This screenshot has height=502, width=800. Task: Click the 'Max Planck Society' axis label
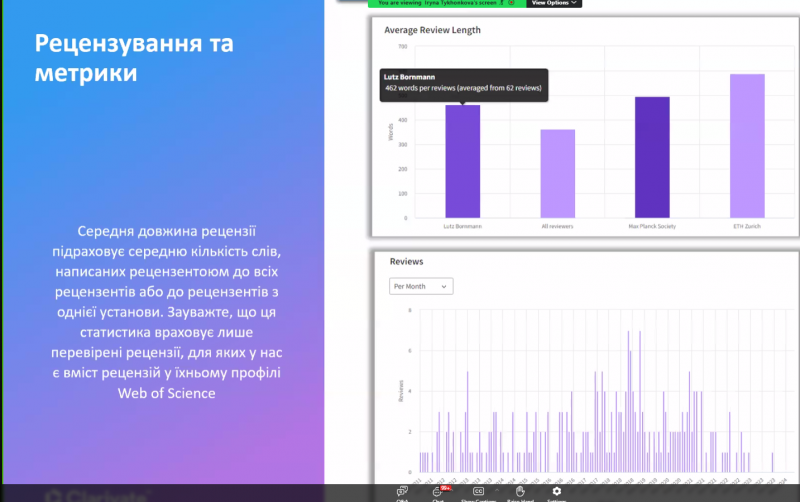click(x=652, y=226)
